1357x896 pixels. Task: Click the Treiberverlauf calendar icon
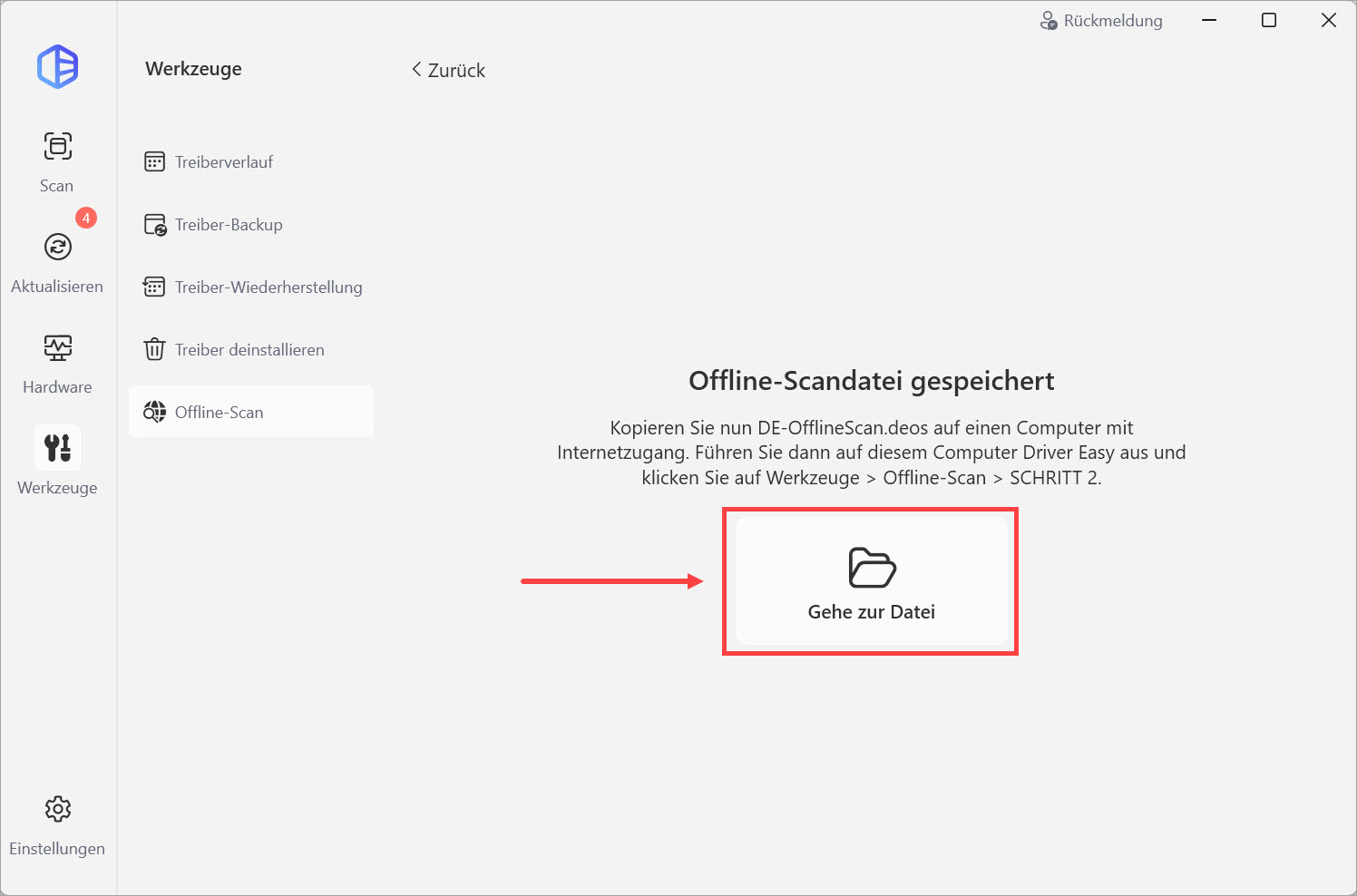155,162
